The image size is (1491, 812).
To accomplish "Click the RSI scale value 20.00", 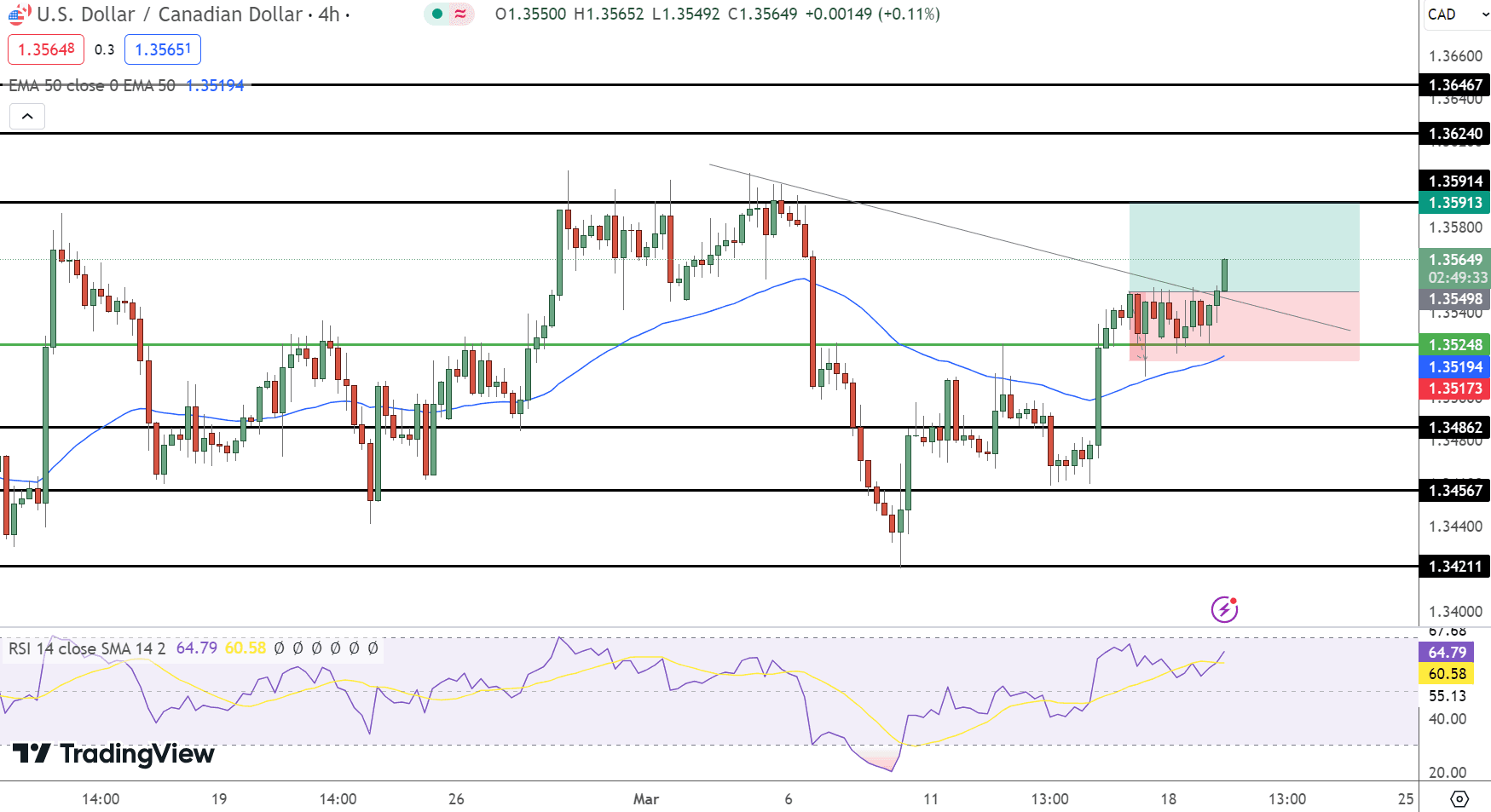I will click(x=1448, y=773).
